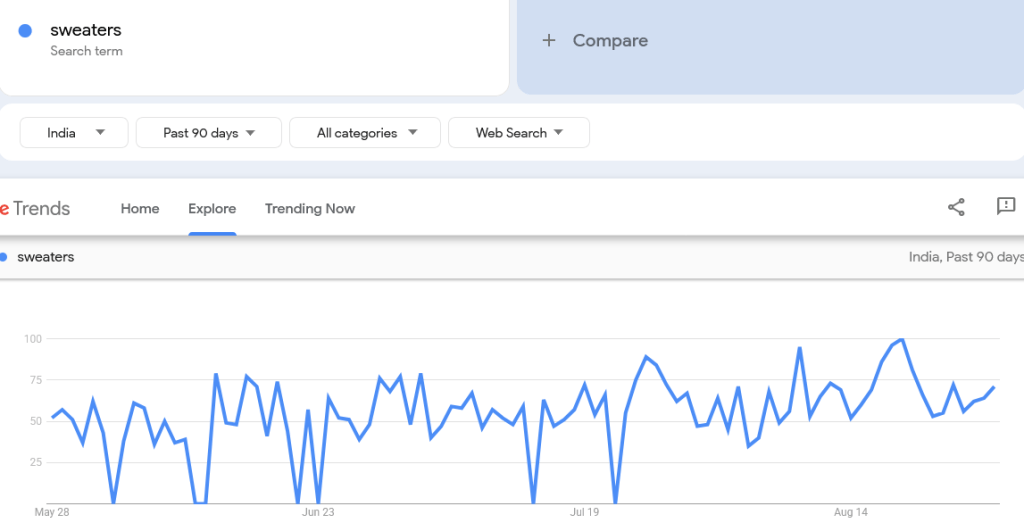
Task: Open the send feedback icon
Action: tap(1005, 206)
